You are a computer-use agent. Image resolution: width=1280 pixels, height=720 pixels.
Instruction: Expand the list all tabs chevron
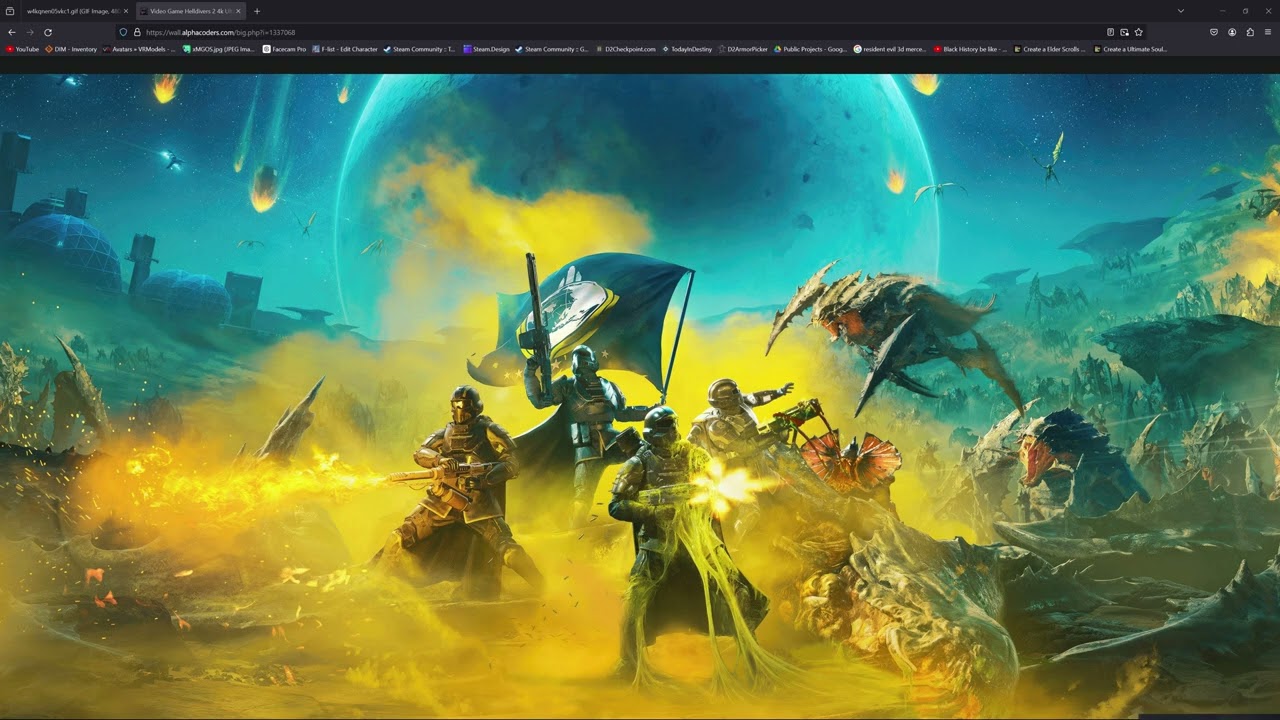[x=1181, y=11]
